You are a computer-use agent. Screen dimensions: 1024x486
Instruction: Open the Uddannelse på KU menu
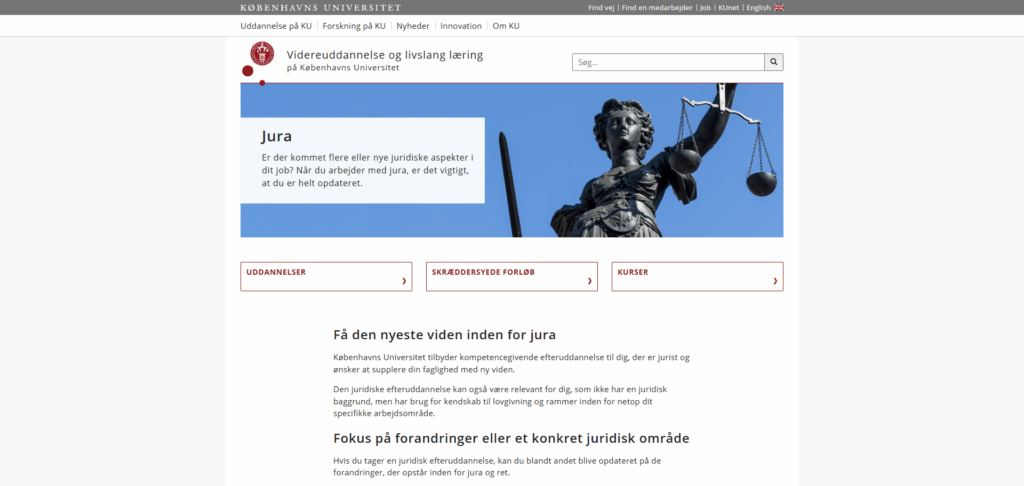tap(276, 26)
